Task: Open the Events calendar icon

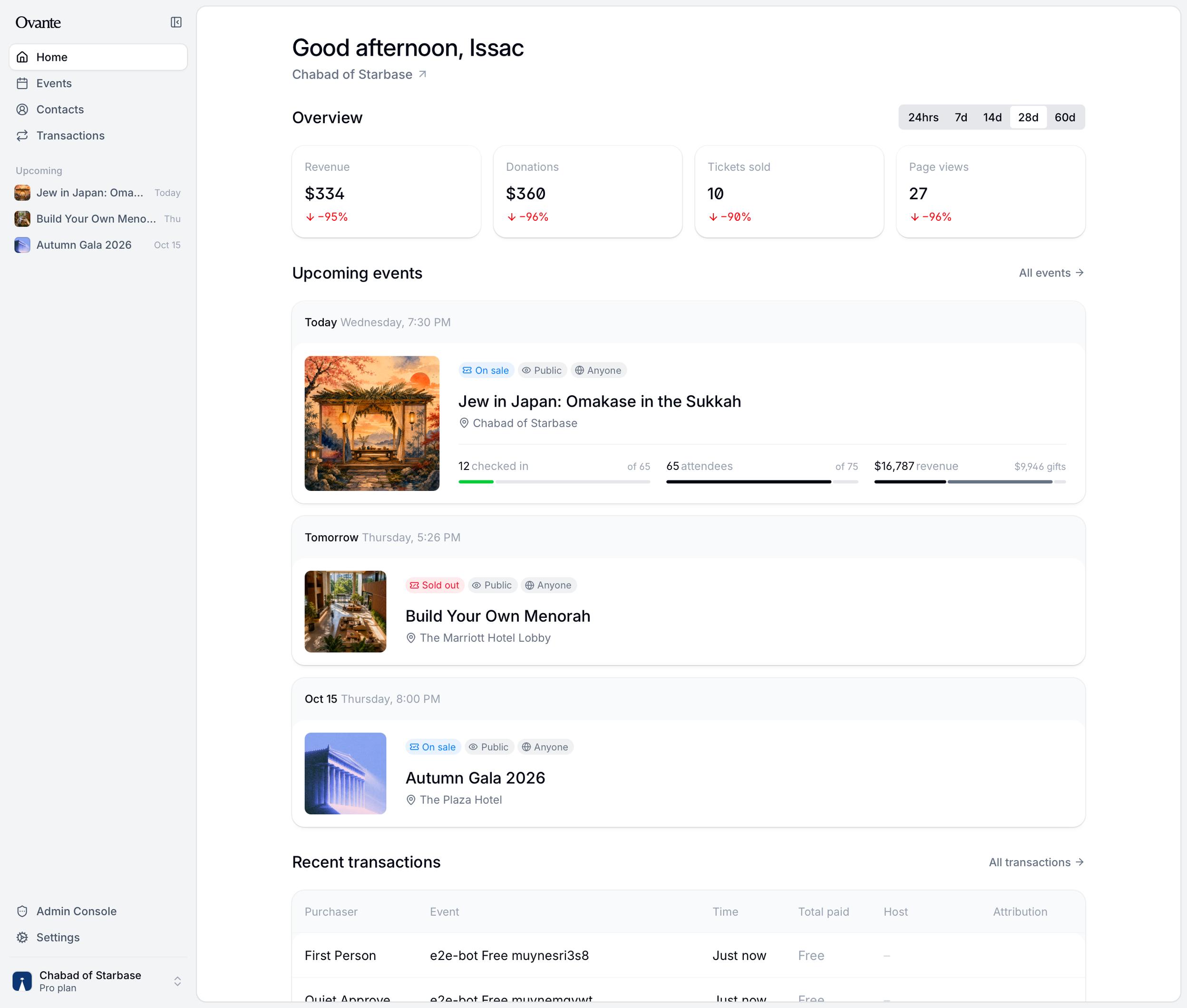Action: 22,83
